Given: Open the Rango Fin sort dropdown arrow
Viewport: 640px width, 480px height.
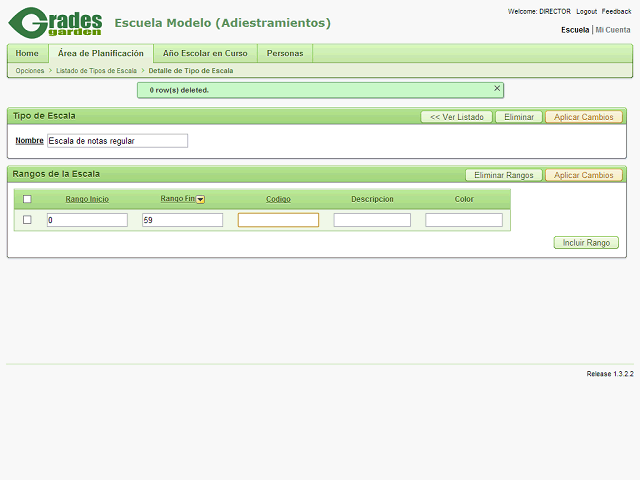Looking at the screenshot, I should tap(200, 199).
